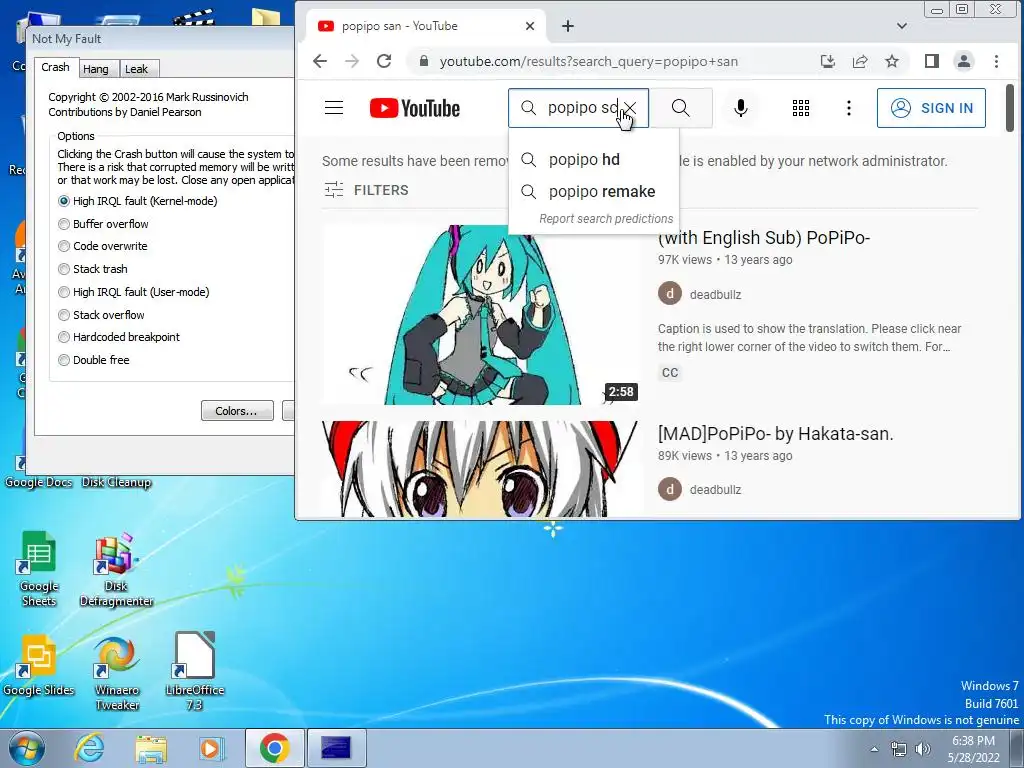1024x768 pixels.
Task: Click Miku video thumbnail 2:58
Action: point(481,315)
